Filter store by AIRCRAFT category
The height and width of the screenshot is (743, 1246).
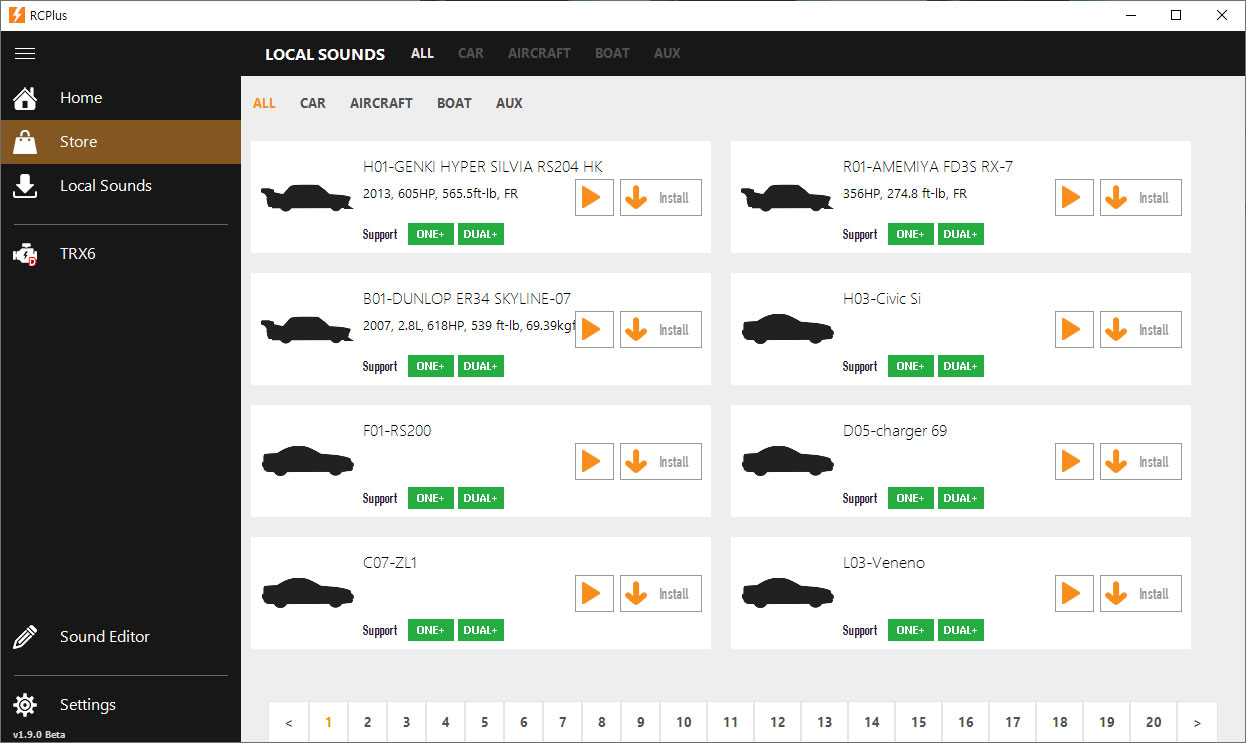tap(381, 103)
